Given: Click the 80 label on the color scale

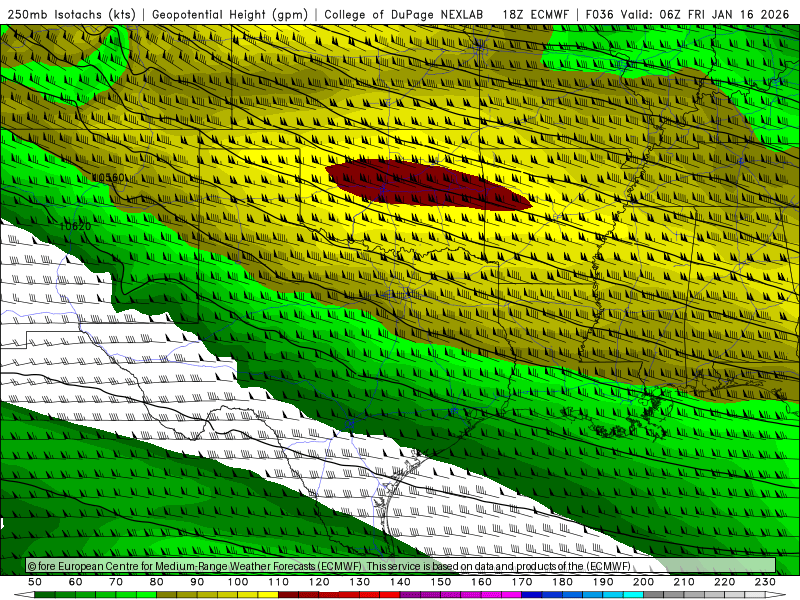Looking at the screenshot, I should tap(157, 582).
